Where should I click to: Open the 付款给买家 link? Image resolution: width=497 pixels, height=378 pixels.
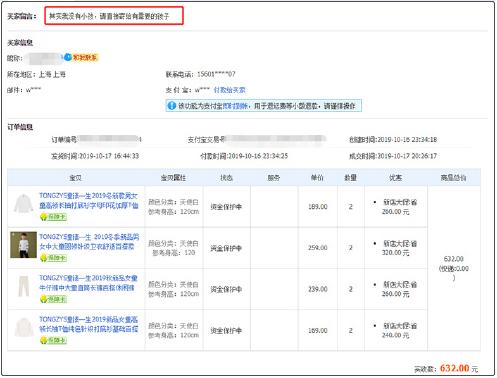click(x=229, y=90)
